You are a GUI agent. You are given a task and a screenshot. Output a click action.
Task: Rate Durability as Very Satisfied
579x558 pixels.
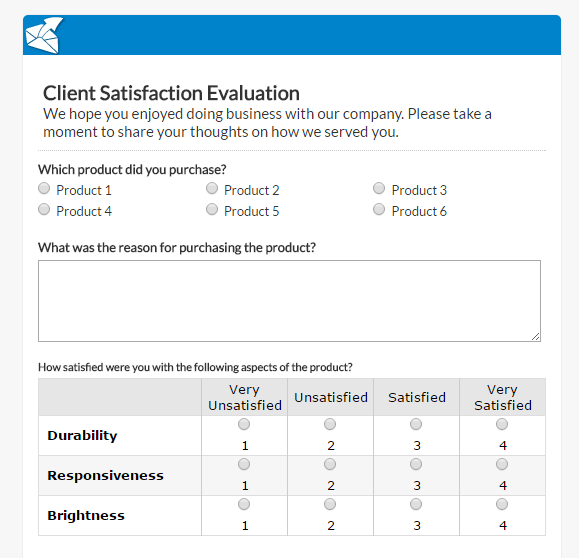pos(502,424)
